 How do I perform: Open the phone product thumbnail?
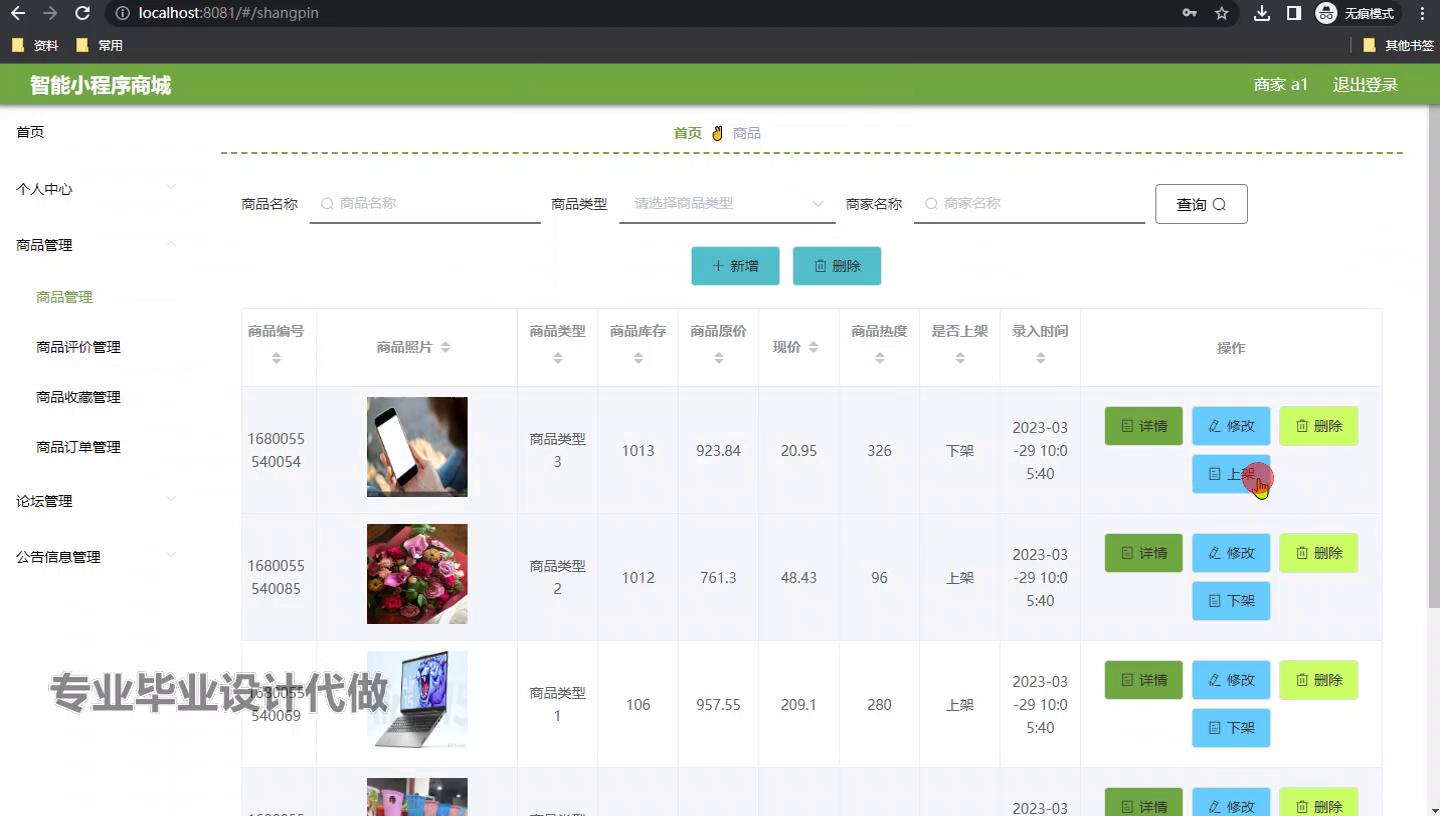point(417,447)
